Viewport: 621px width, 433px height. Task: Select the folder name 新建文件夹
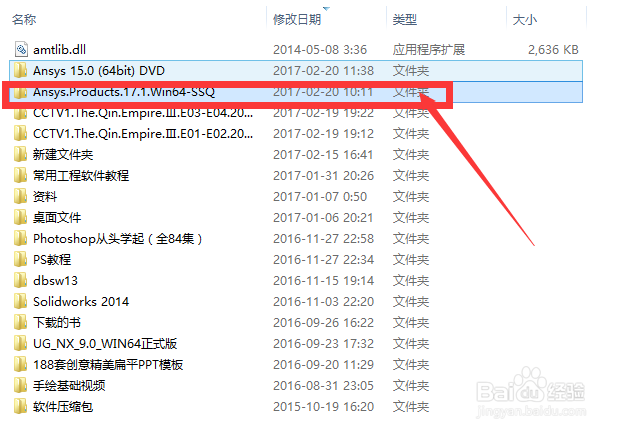[x=63, y=155]
